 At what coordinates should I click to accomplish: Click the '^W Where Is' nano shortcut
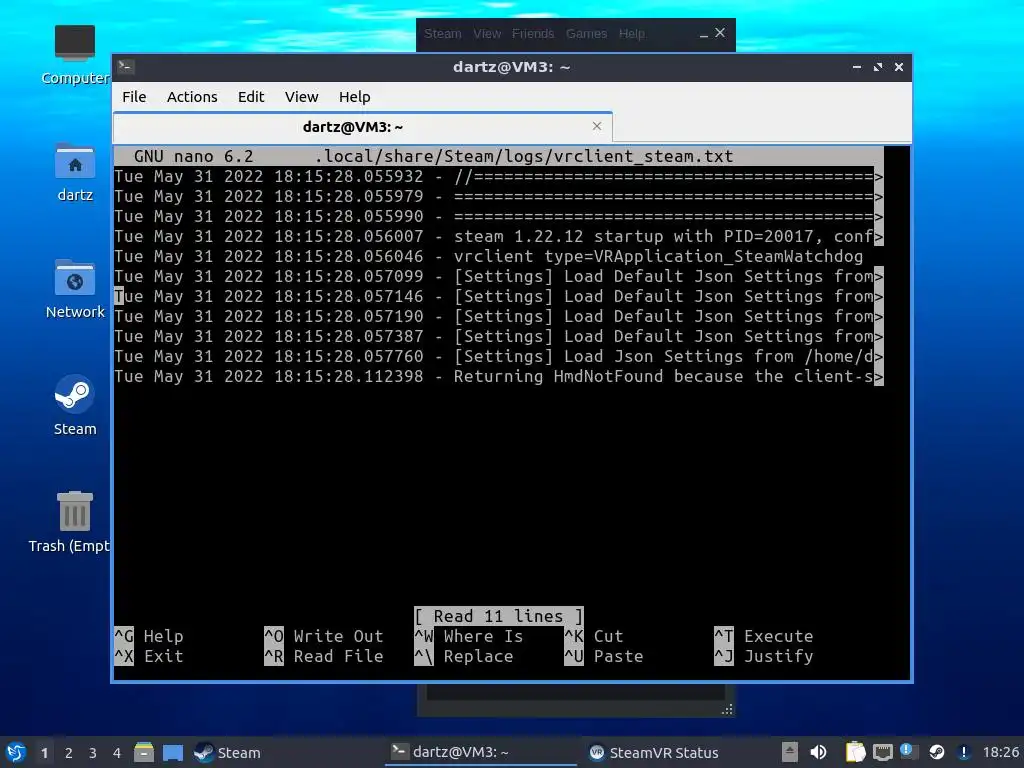click(x=469, y=636)
